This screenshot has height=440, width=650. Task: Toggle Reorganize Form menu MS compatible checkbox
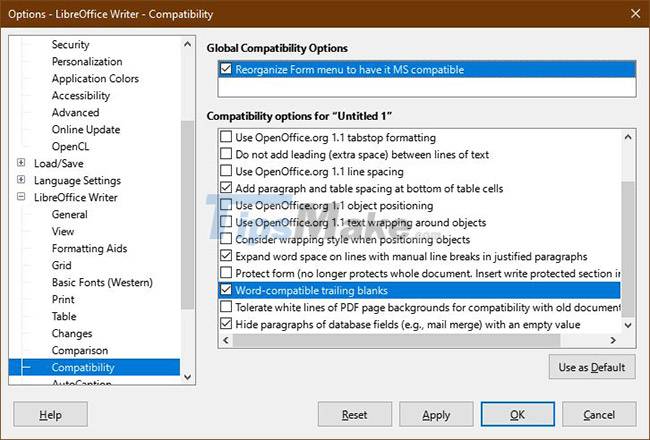[226, 69]
